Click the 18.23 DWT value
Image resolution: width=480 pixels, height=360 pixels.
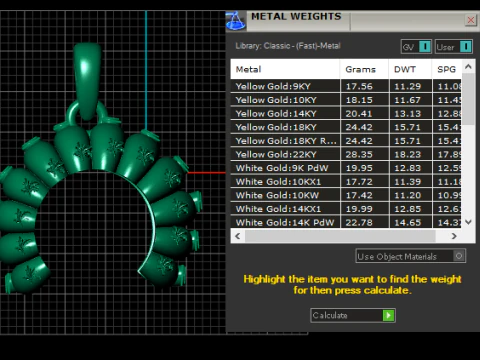(408, 155)
